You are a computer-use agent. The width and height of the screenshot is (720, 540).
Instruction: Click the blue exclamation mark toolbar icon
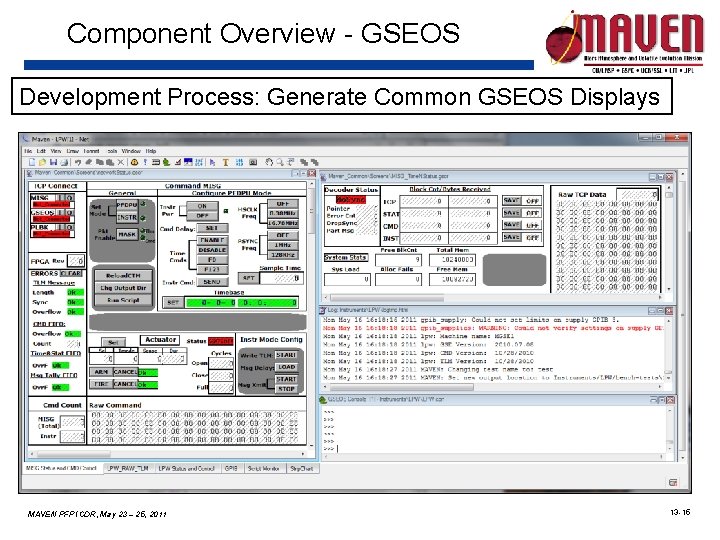click(x=145, y=162)
